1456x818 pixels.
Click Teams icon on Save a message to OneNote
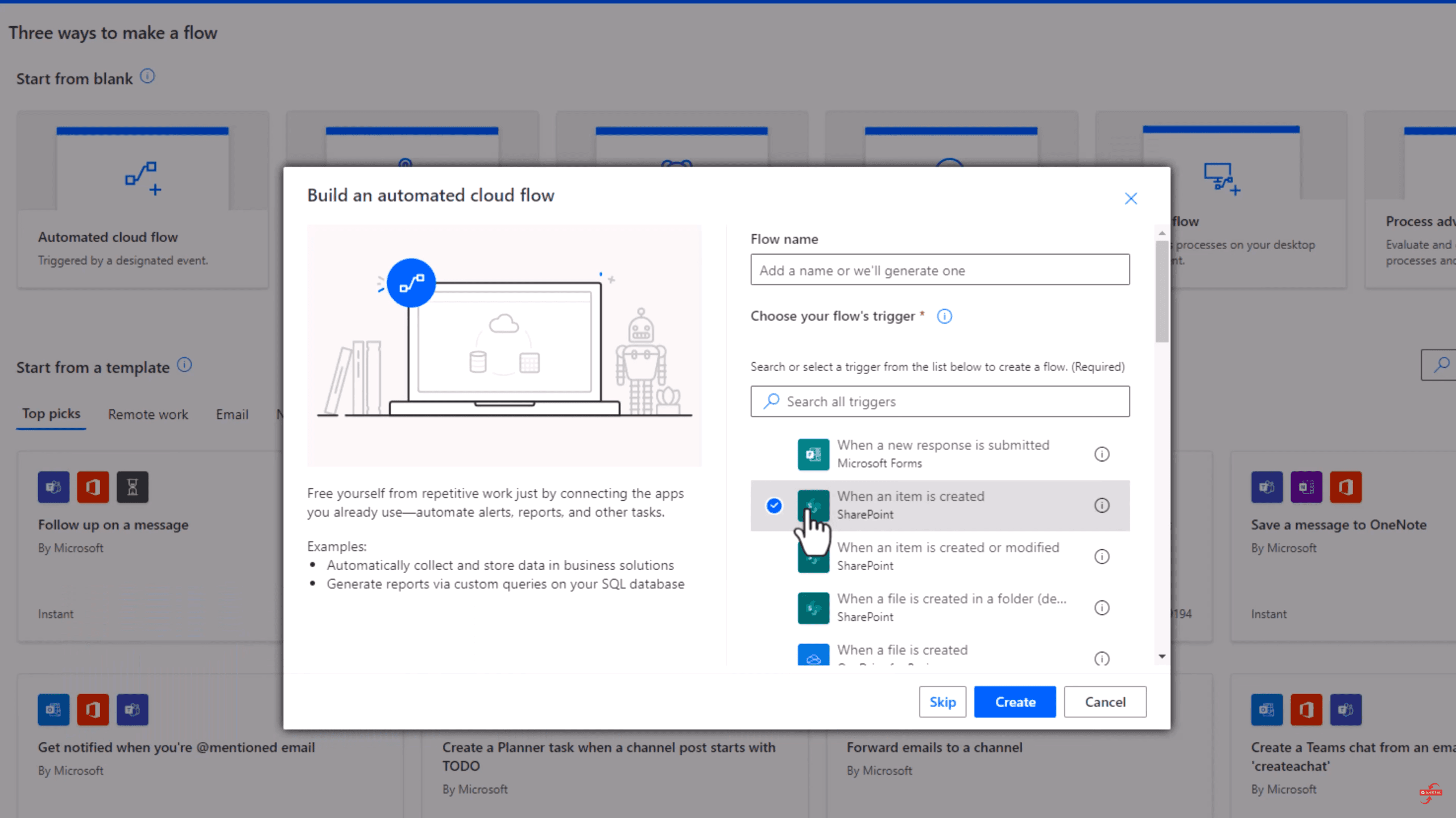(x=1267, y=487)
